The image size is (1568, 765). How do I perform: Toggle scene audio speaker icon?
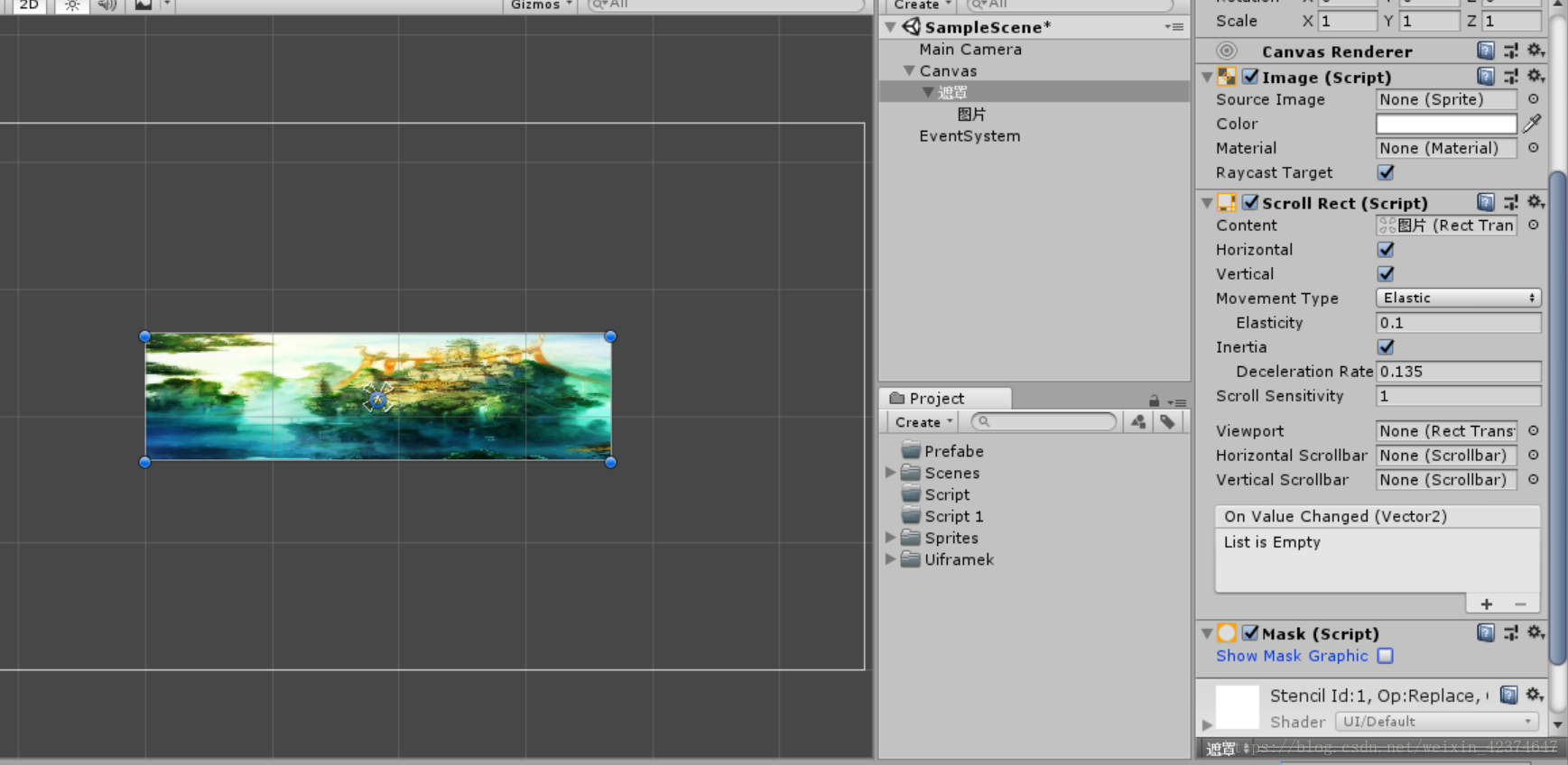(107, 5)
